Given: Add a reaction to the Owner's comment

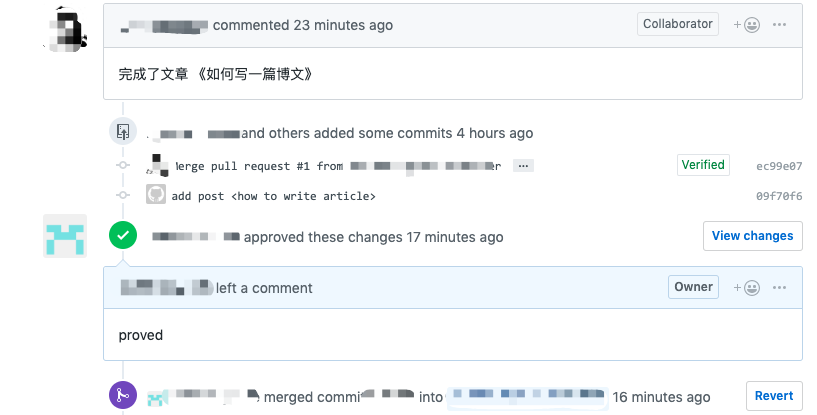Looking at the screenshot, I should point(746,288).
